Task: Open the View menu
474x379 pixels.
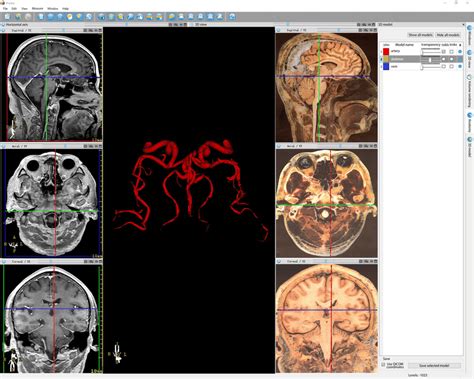Action: [24, 8]
